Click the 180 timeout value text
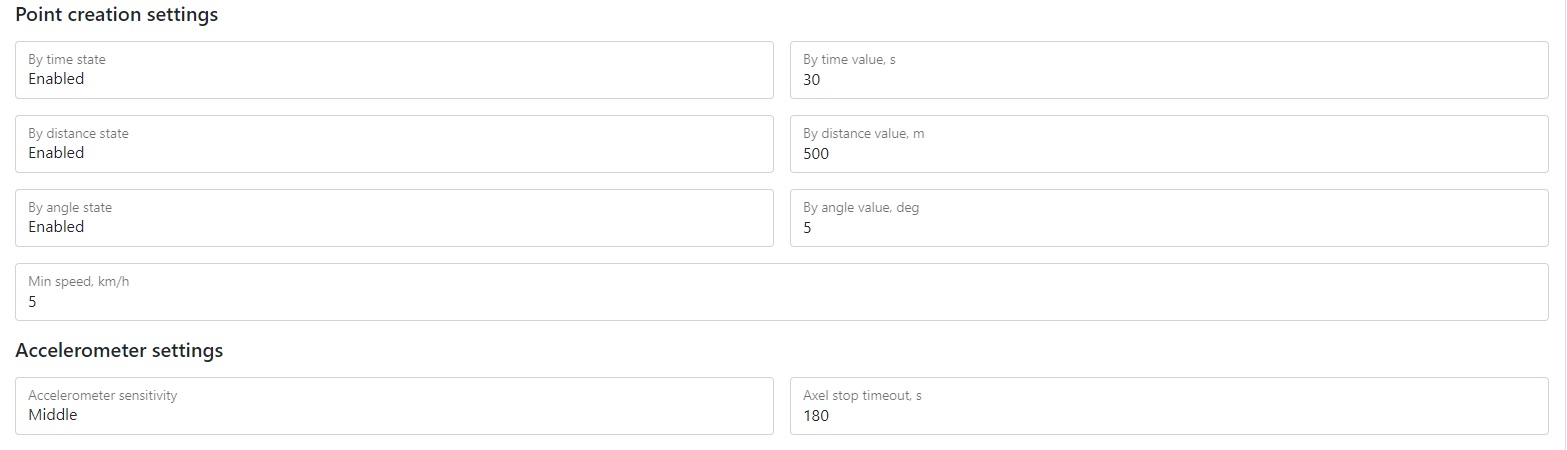 point(816,415)
